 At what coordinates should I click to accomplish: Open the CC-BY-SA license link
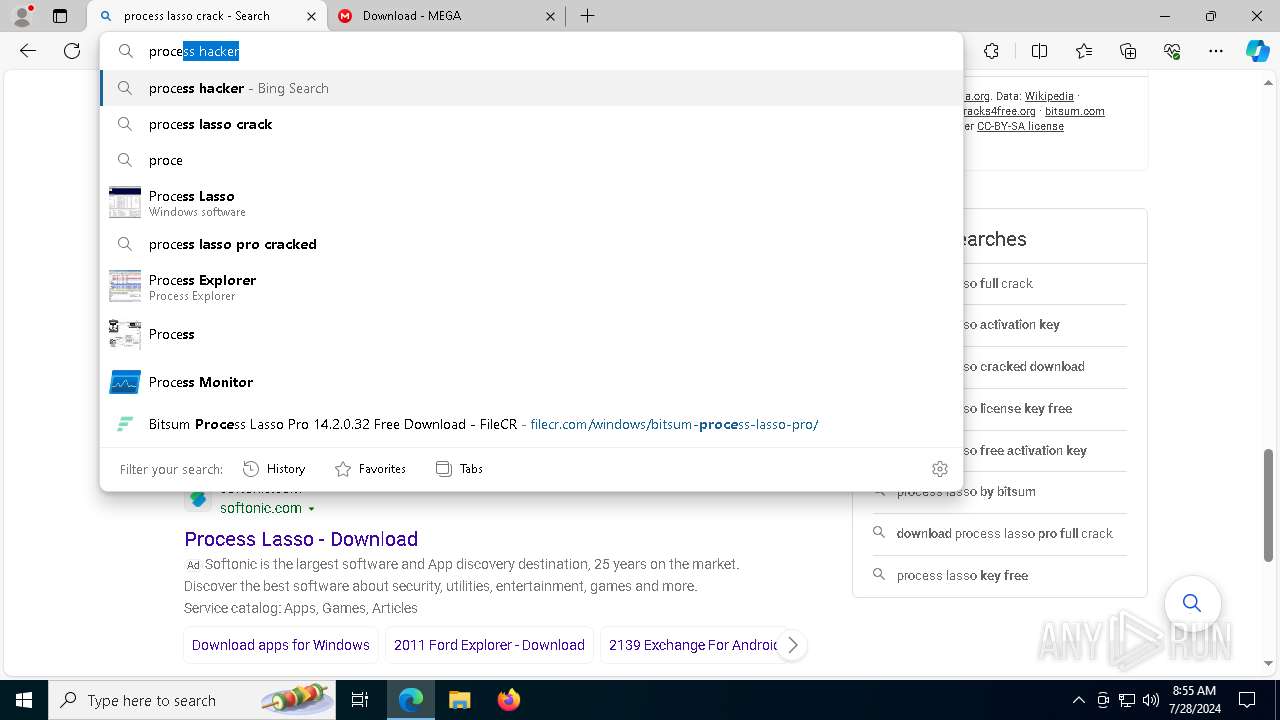[1020, 126]
